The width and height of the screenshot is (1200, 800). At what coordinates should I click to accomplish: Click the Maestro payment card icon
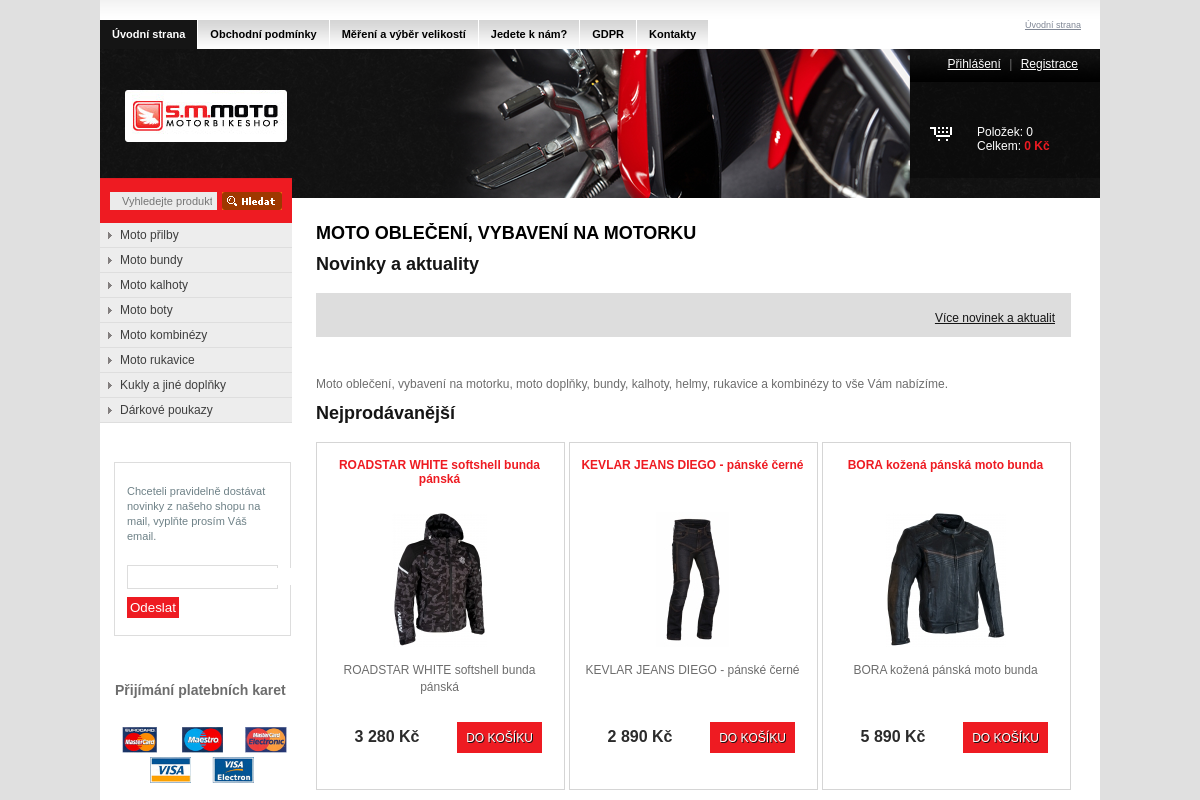click(202, 740)
